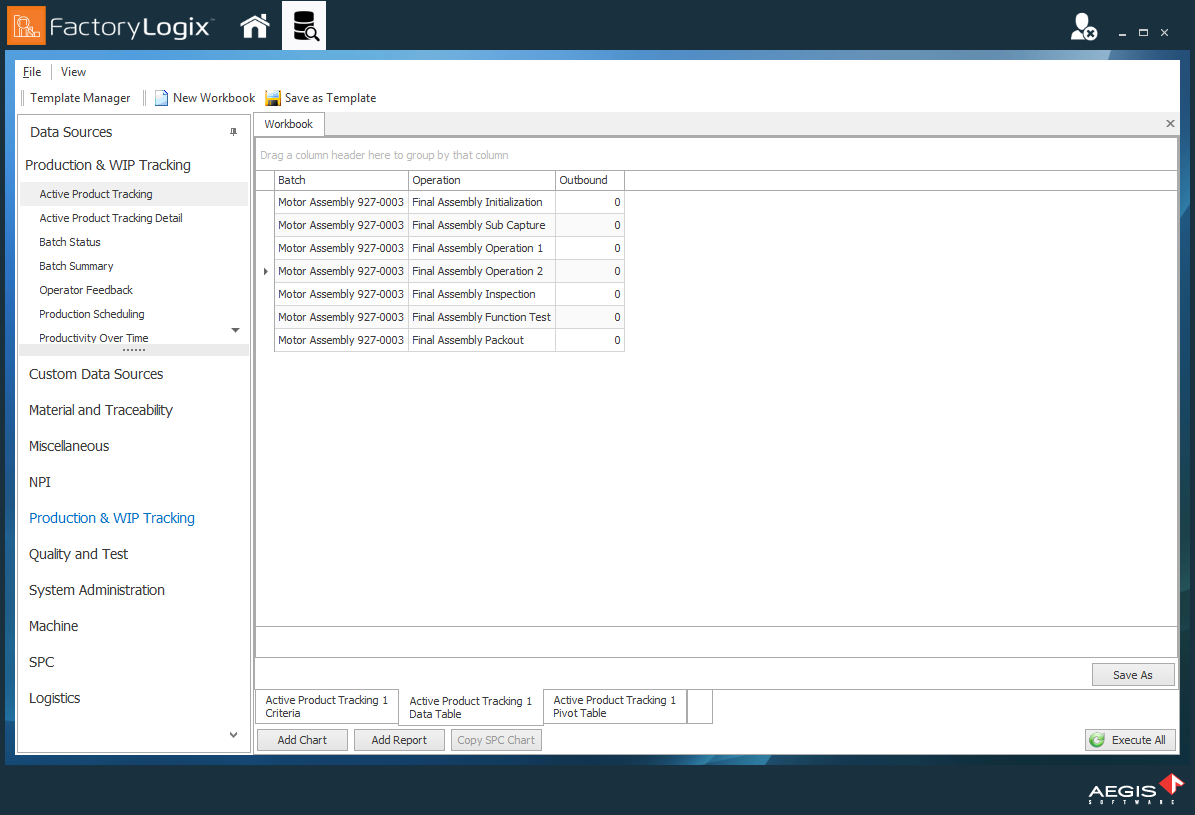Switch to Active Product Tracking 1 Pivot Table tab

614,706
